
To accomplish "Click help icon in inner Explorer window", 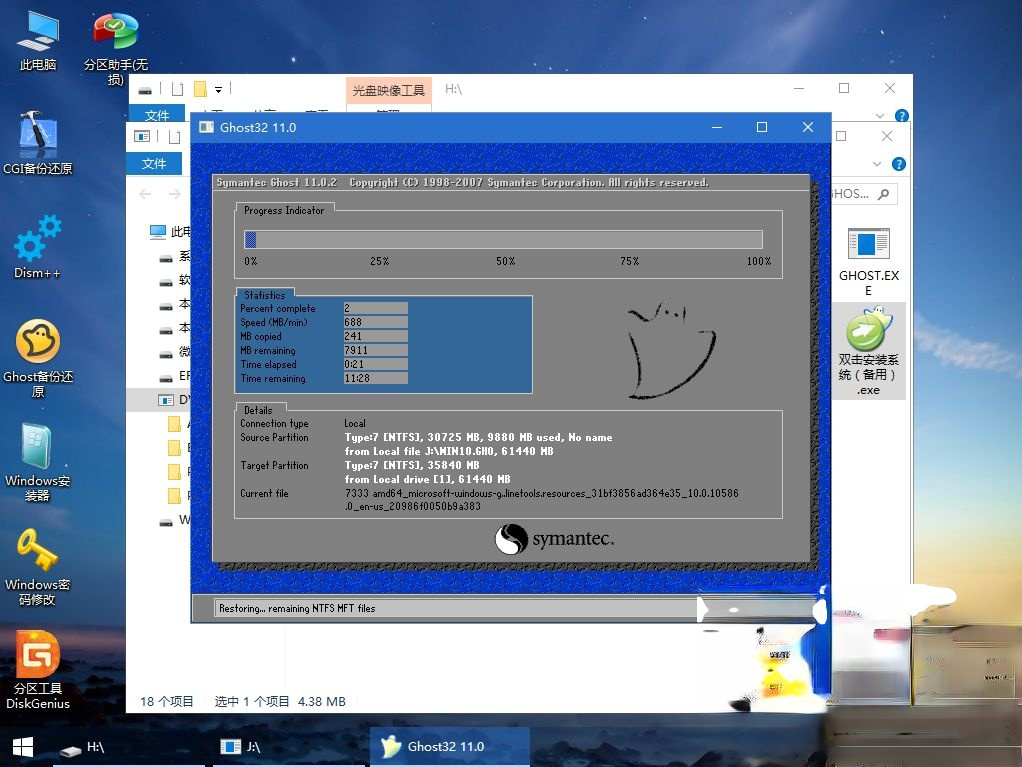I will point(898,164).
